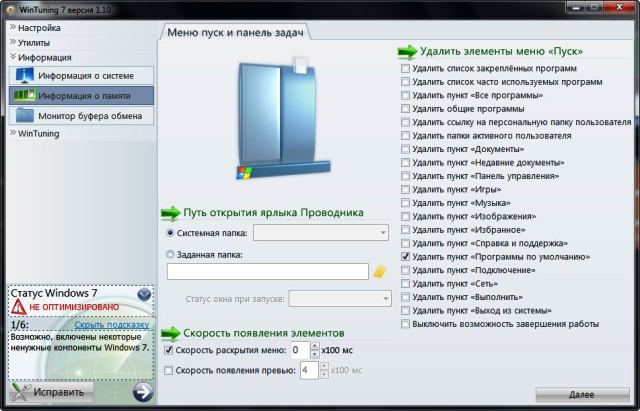Click the Start menu taskbar illustration
This screenshot has height=411, width=640.
click(283, 118)
